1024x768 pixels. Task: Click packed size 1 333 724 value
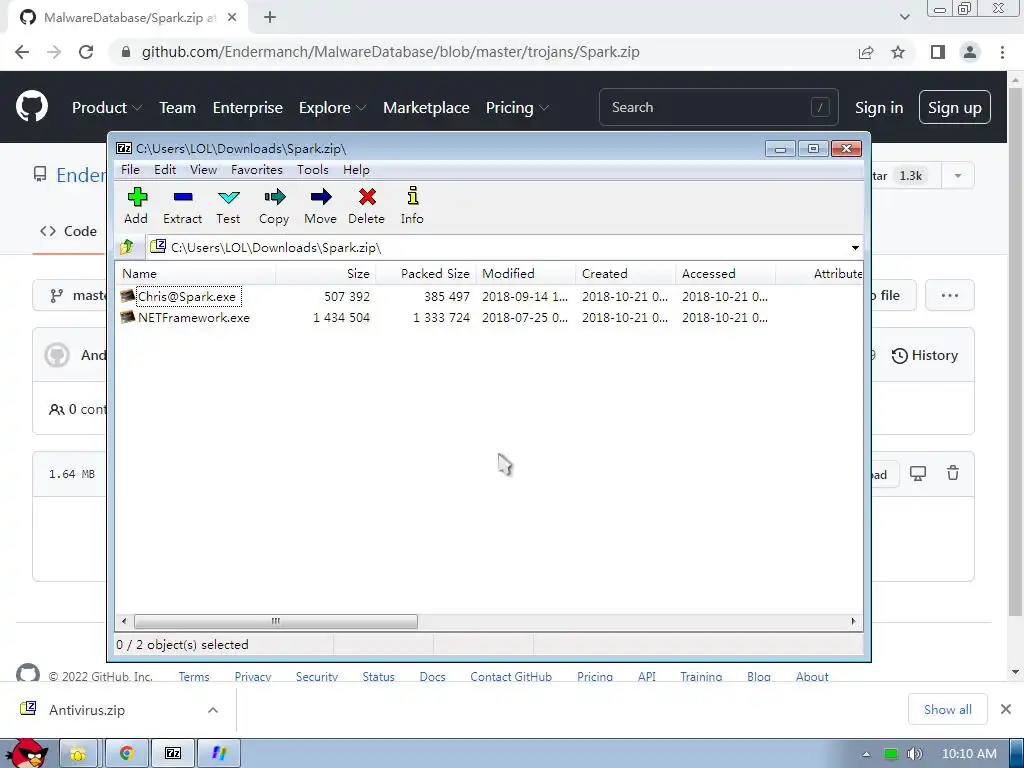[x=441, y=317]
